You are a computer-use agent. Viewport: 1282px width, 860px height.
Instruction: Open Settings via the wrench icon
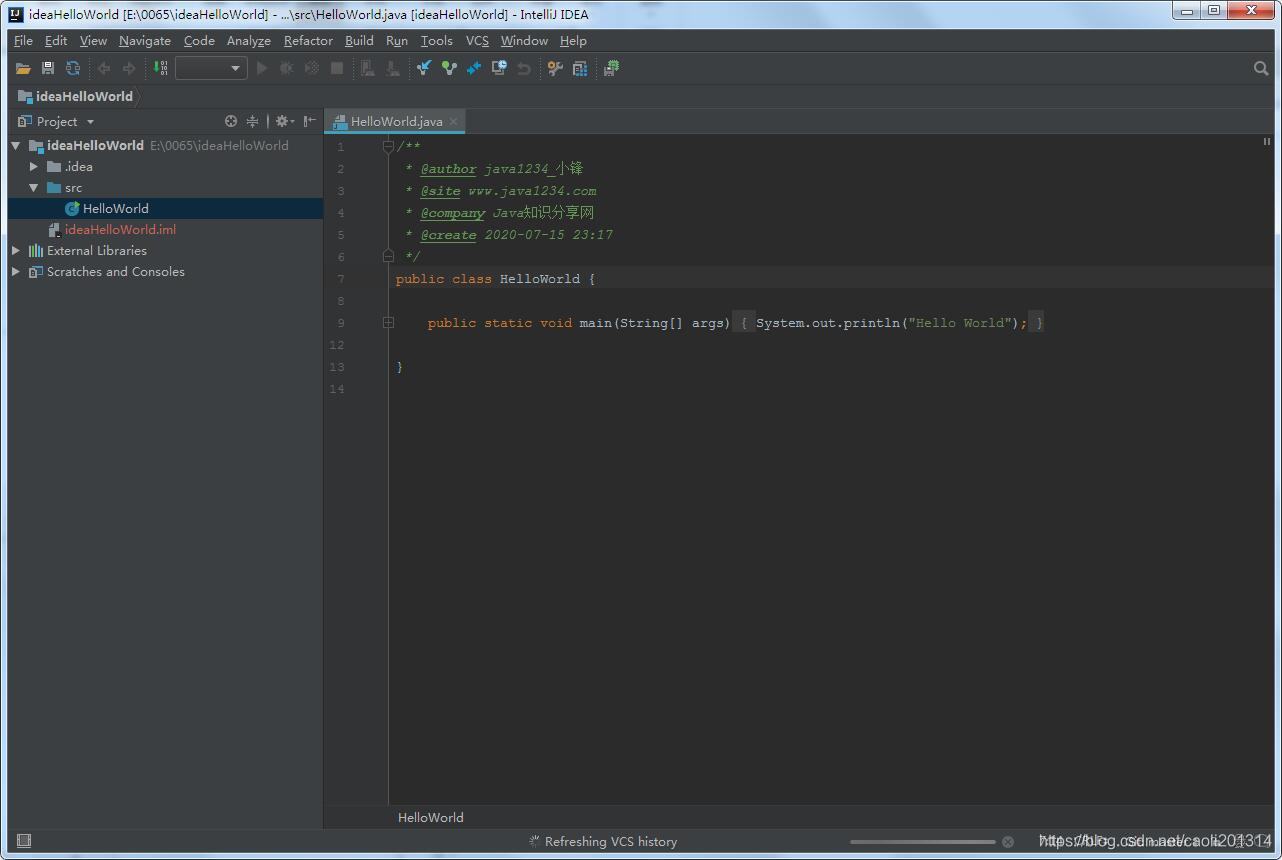click(555, 68)
